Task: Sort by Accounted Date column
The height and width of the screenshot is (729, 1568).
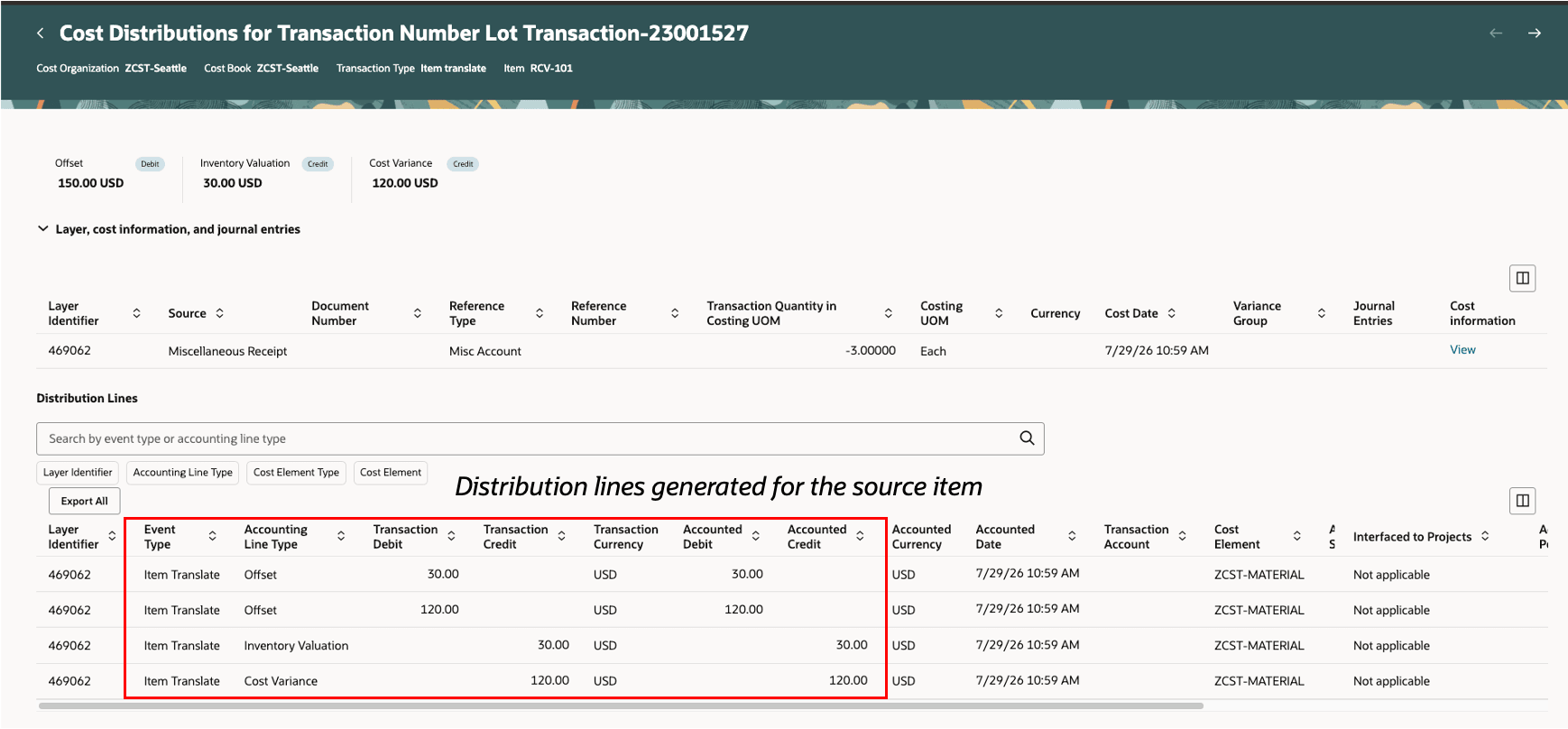Action: point(1072,536)
